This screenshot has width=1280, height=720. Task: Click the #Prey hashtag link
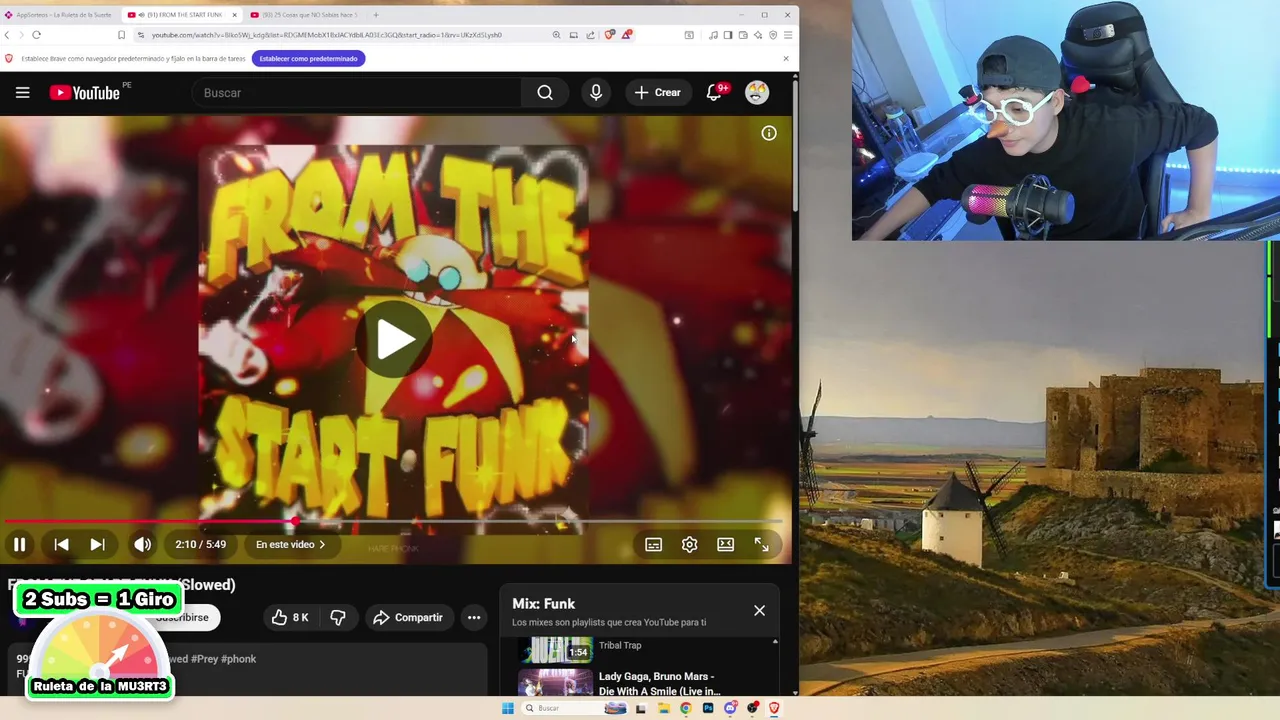point(203,659)
